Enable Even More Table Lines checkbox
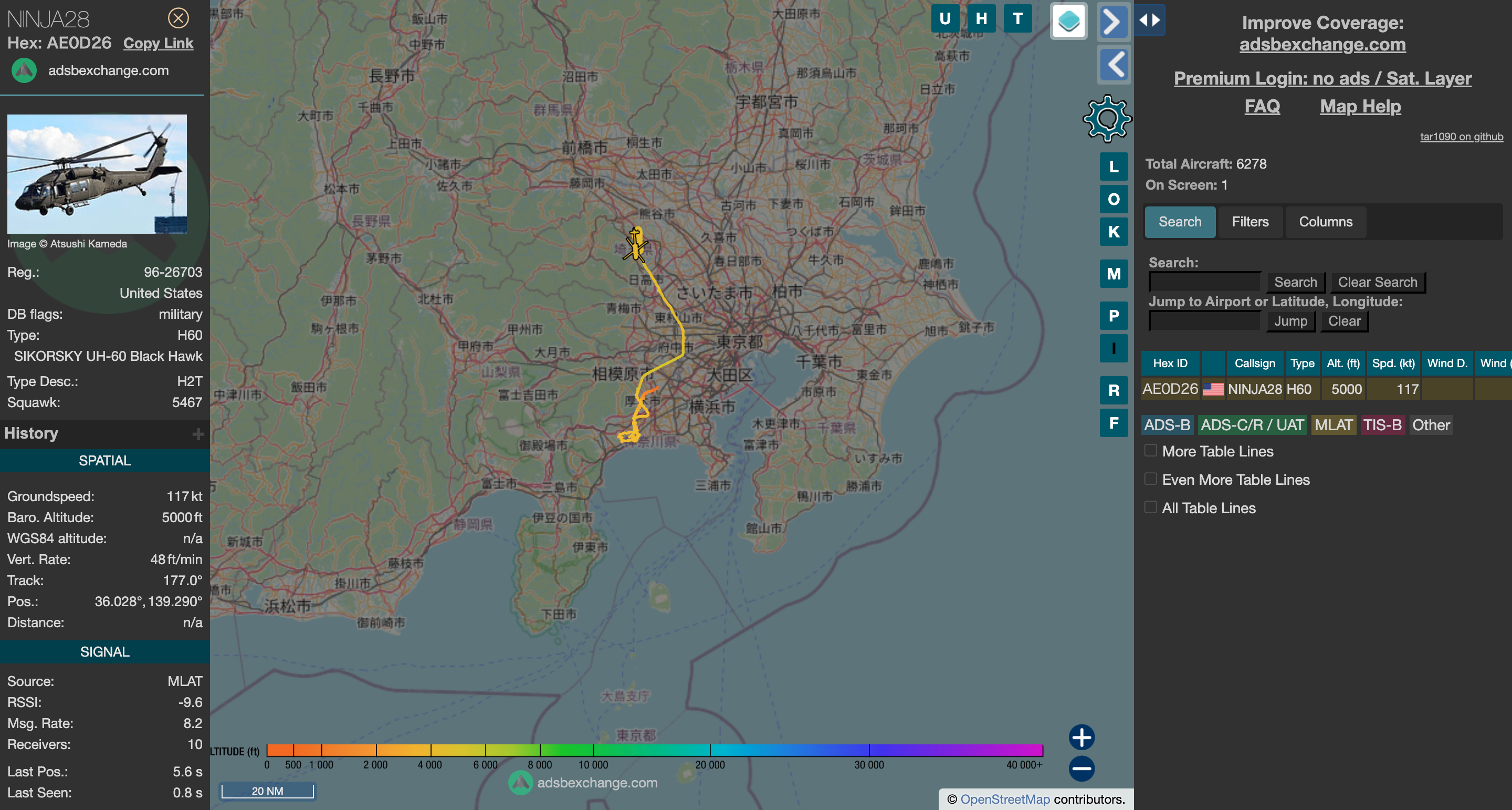This screenshot has height=810, width=1512. pyautogui.click(x=1150, y=479)
